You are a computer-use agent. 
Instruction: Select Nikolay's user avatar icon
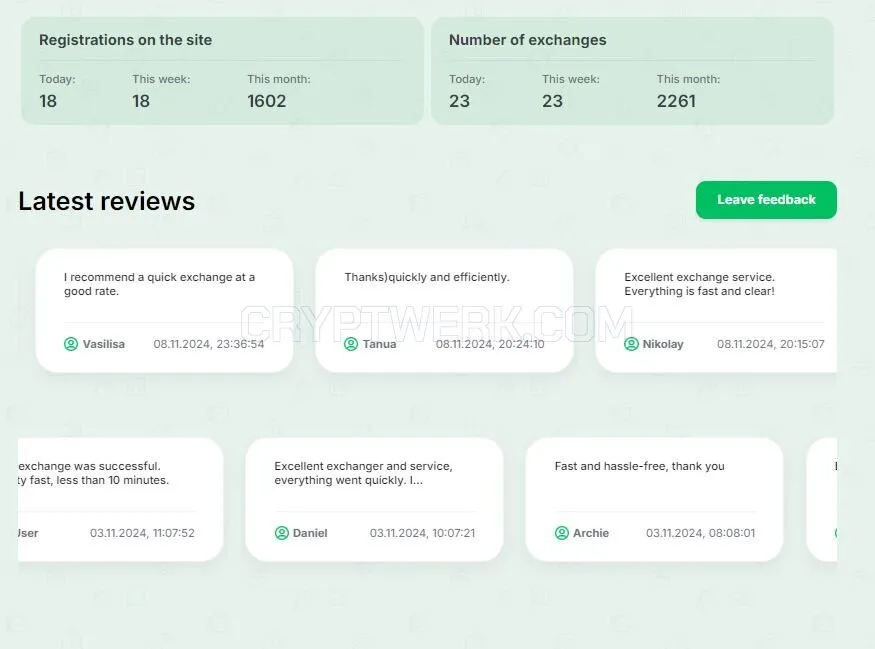point(631,344)
